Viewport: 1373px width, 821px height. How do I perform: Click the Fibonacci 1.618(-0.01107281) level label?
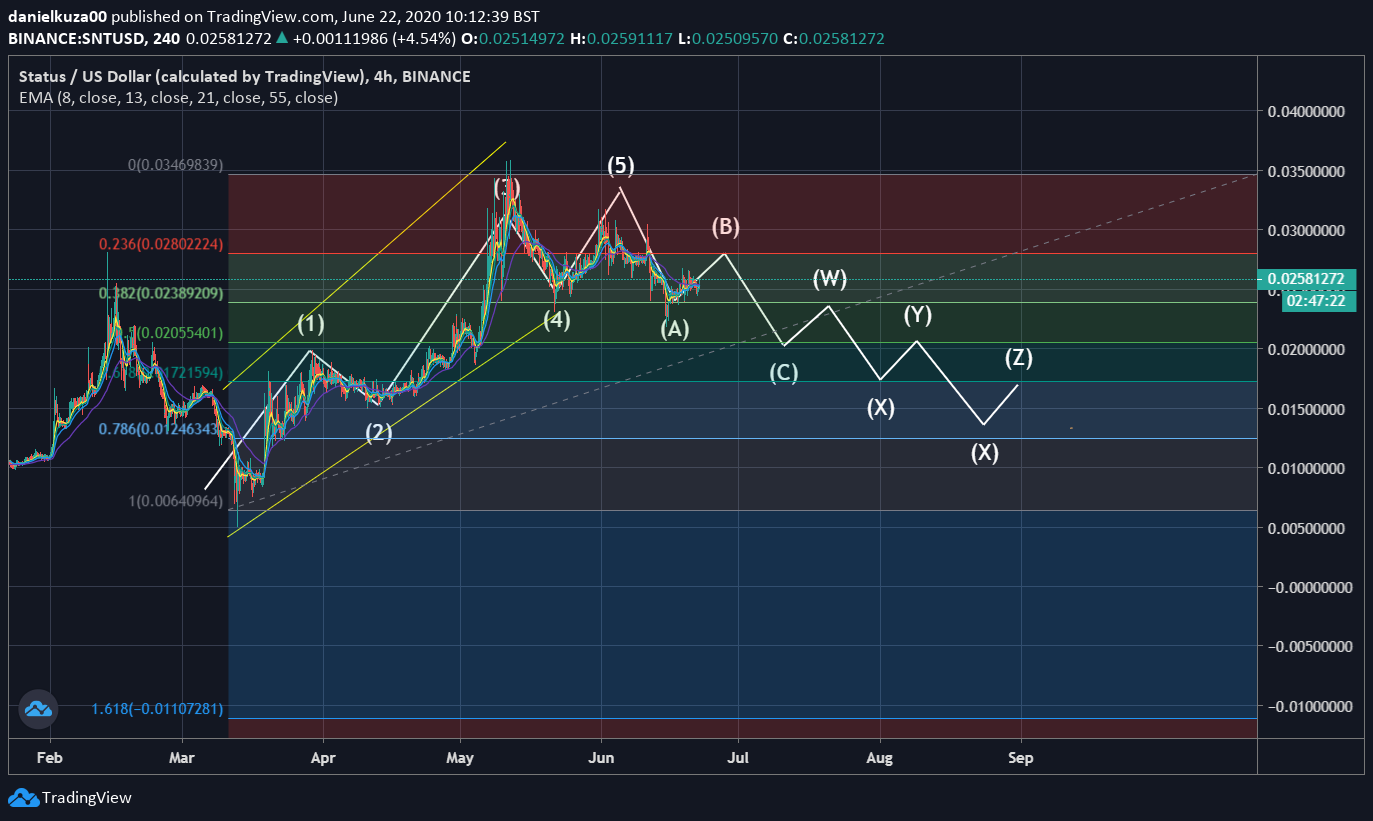point(157,709)
